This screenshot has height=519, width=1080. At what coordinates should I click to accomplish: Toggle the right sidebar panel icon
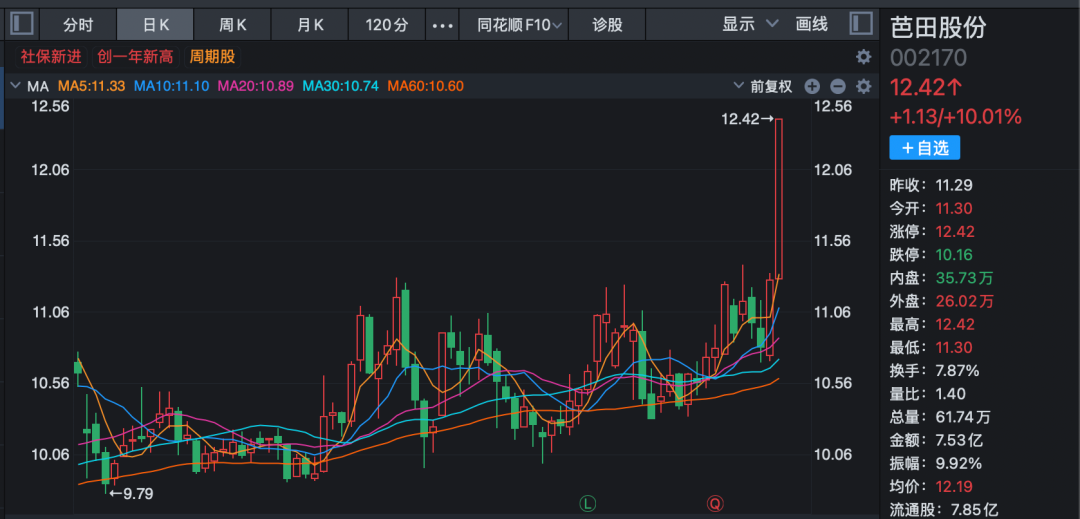click(861, 24)
